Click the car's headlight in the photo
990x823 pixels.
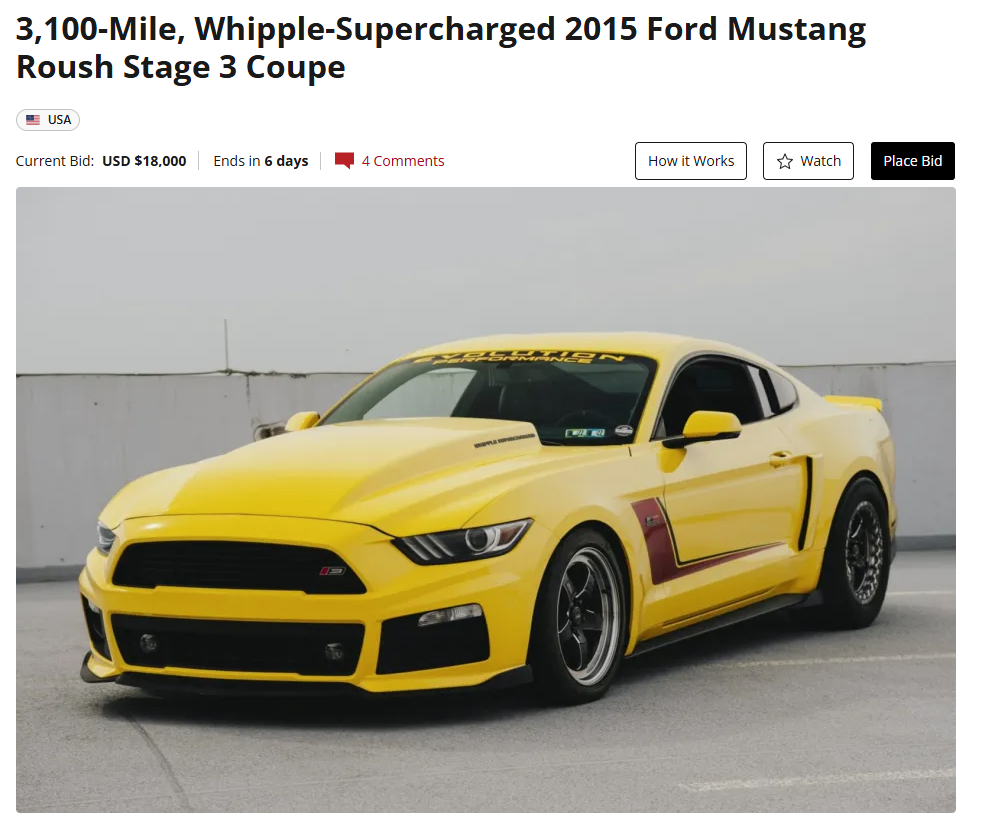pos(463,542)
